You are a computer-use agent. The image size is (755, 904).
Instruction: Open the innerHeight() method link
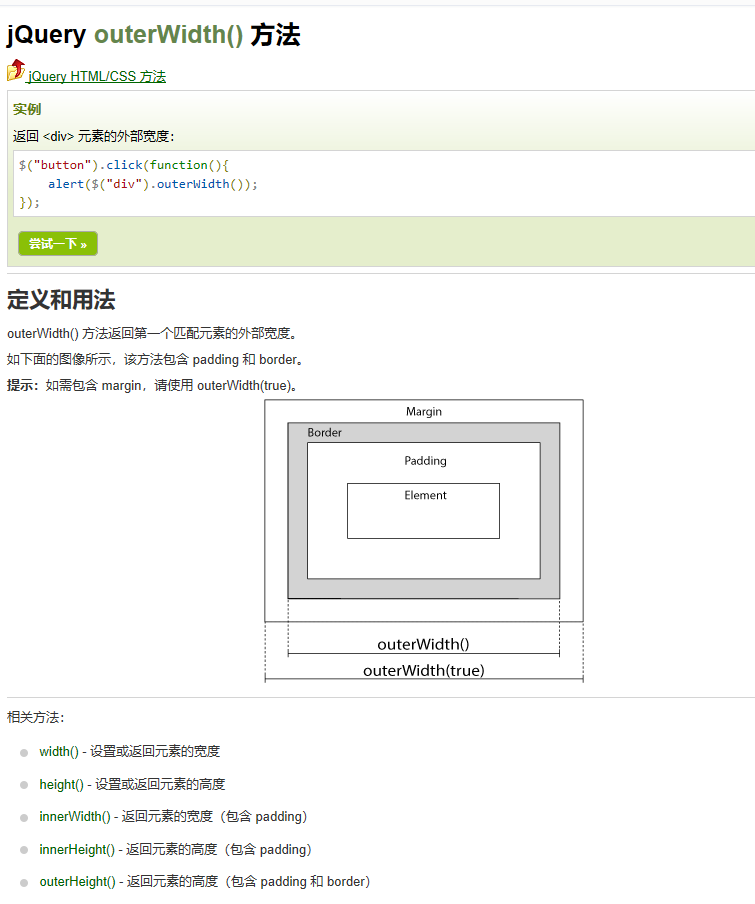[77, 849]
